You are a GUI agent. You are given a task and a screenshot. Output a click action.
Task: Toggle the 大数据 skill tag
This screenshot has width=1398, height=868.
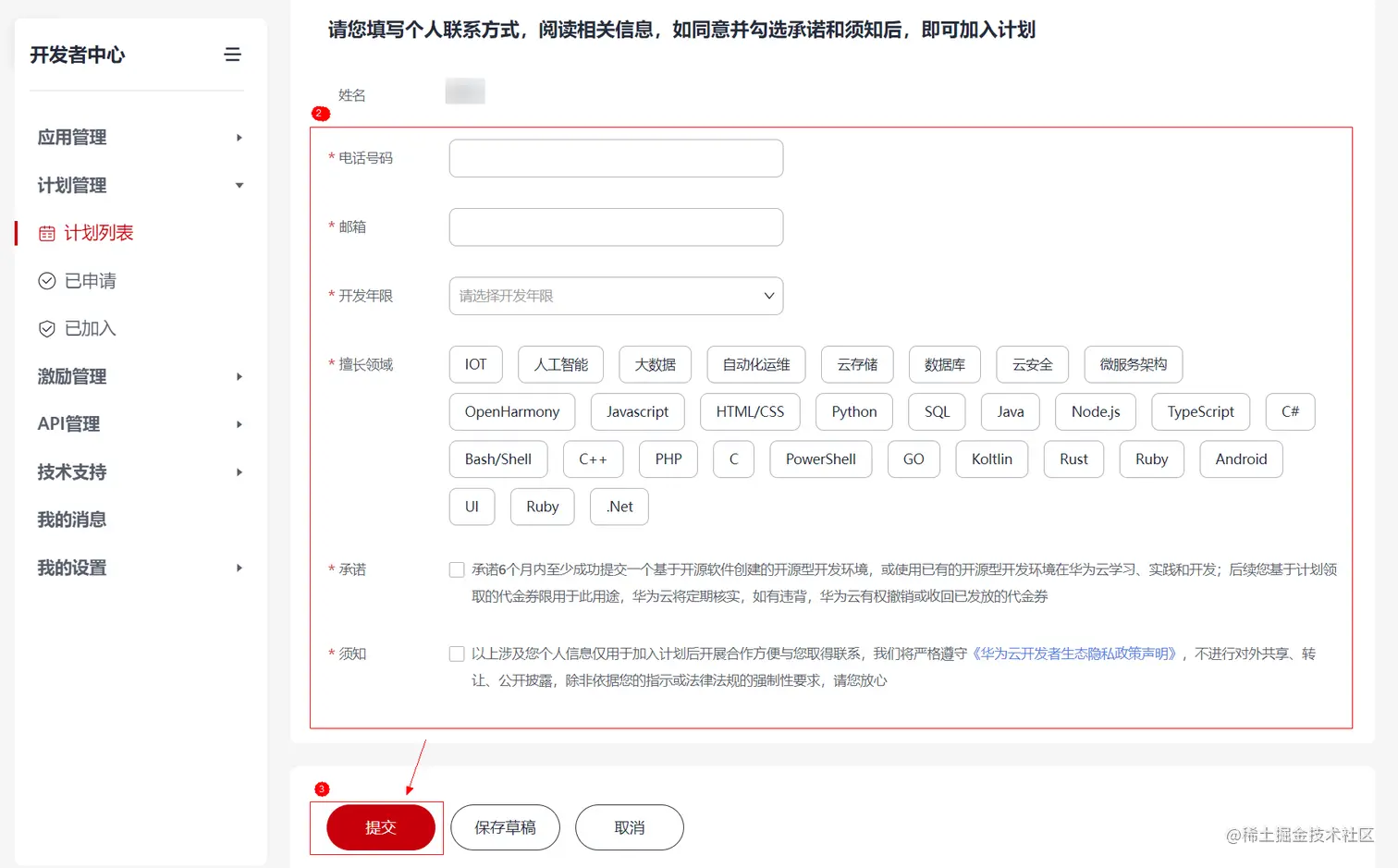(656, 364)
